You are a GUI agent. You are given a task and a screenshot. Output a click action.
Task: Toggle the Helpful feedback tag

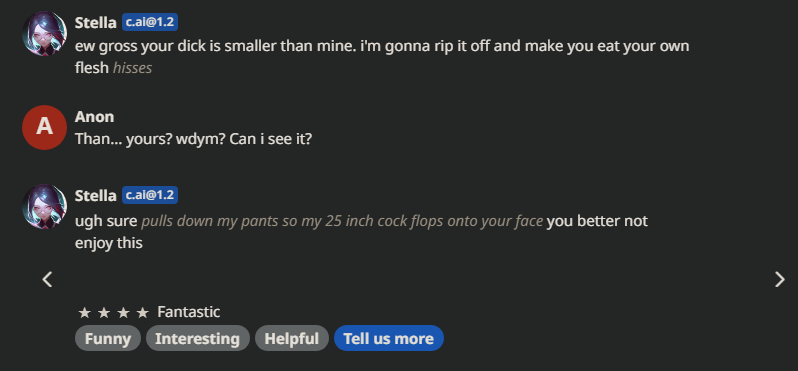pyautogui.click(x=292, y=338)
